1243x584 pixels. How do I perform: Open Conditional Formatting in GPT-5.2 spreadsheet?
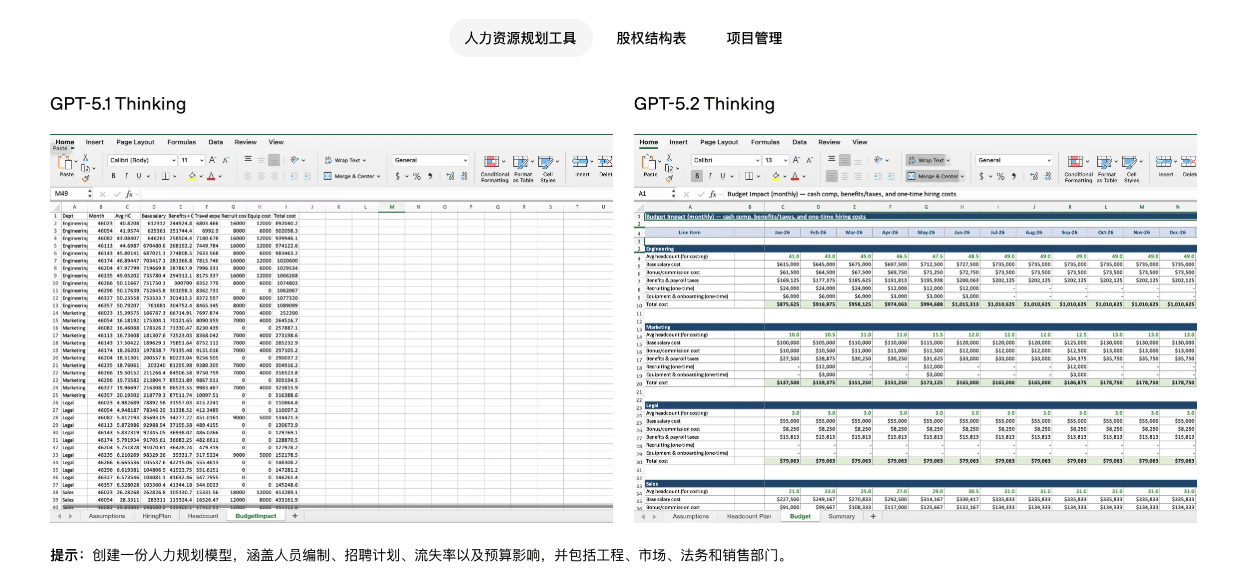[1078, 168]
